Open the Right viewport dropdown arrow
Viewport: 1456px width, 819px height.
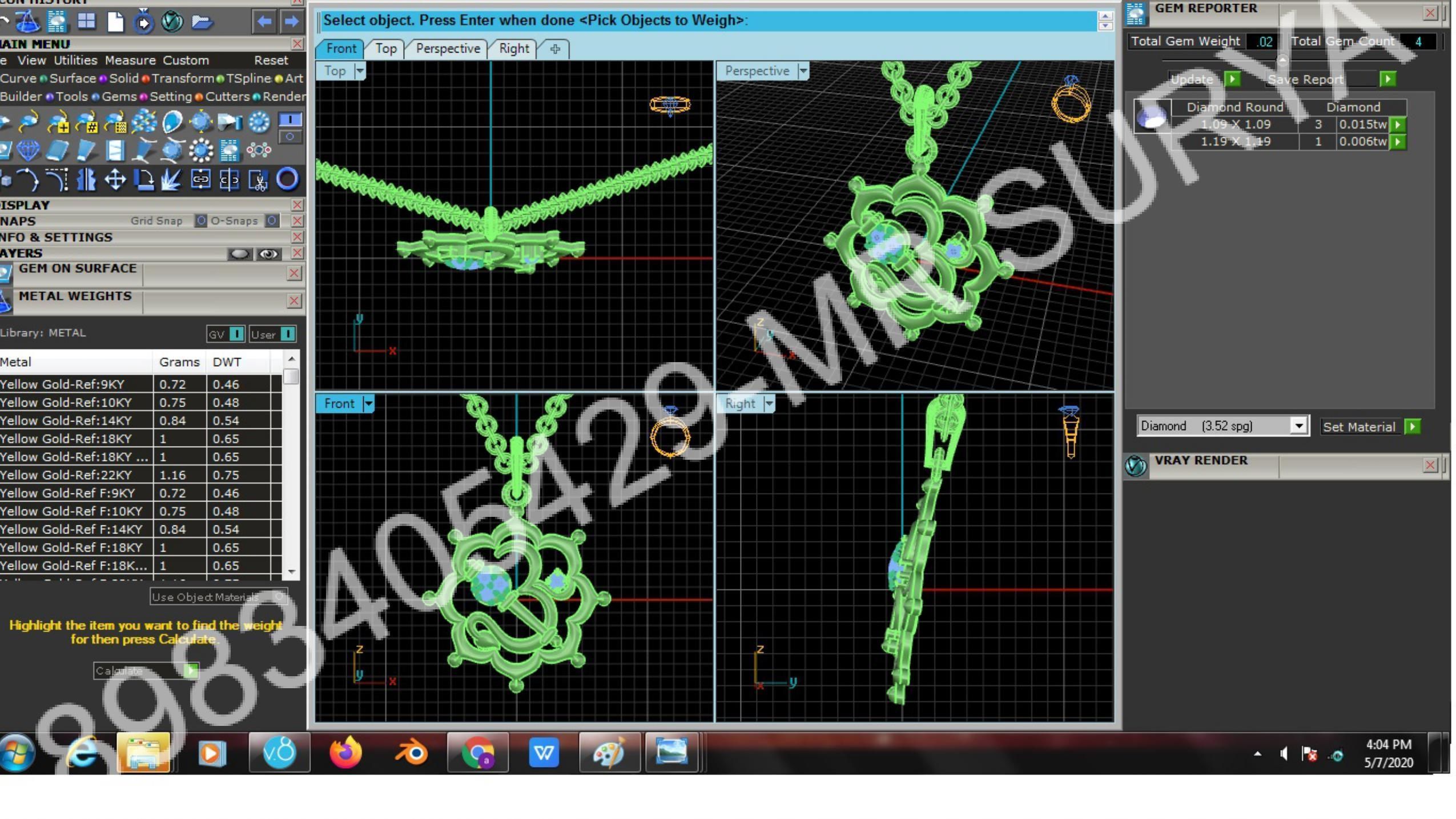769,404
